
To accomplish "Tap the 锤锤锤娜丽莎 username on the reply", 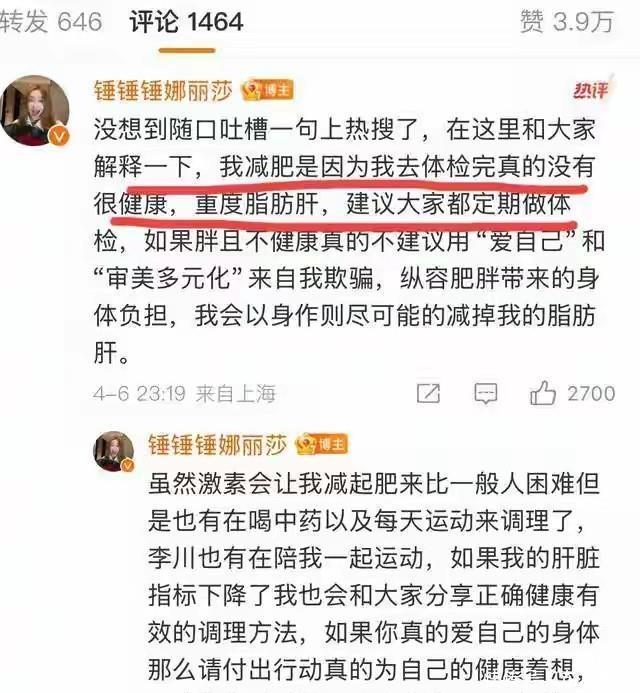I will pyautogui.click(x=217, y=445).
